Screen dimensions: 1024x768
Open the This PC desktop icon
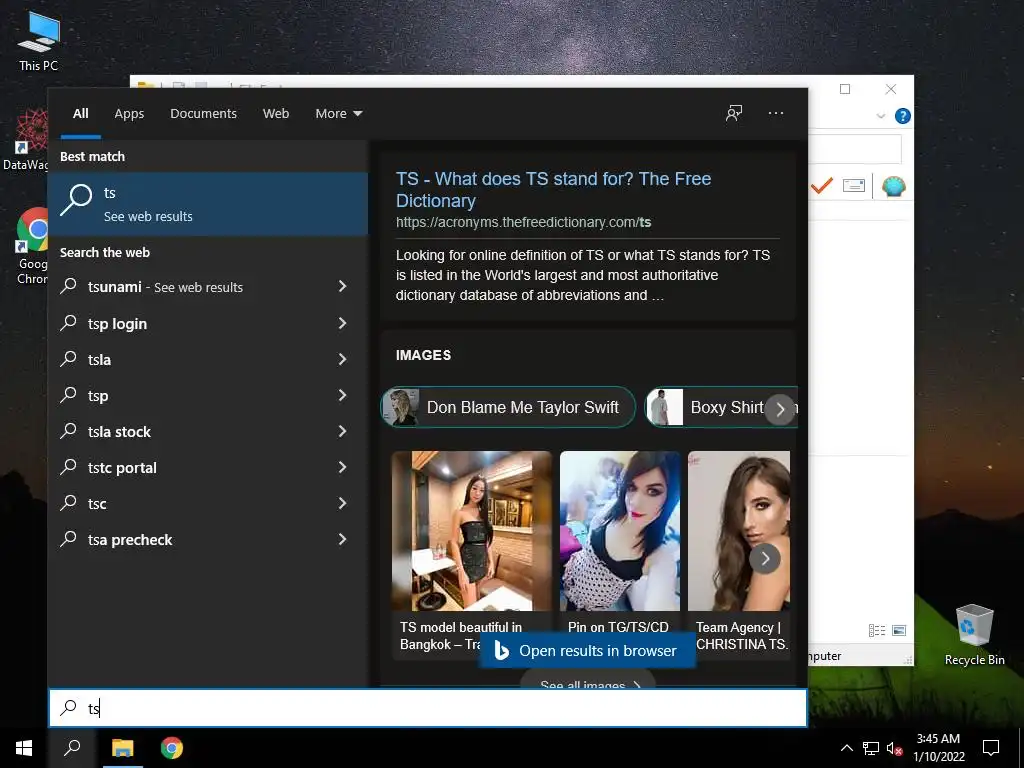coord(38,42)
